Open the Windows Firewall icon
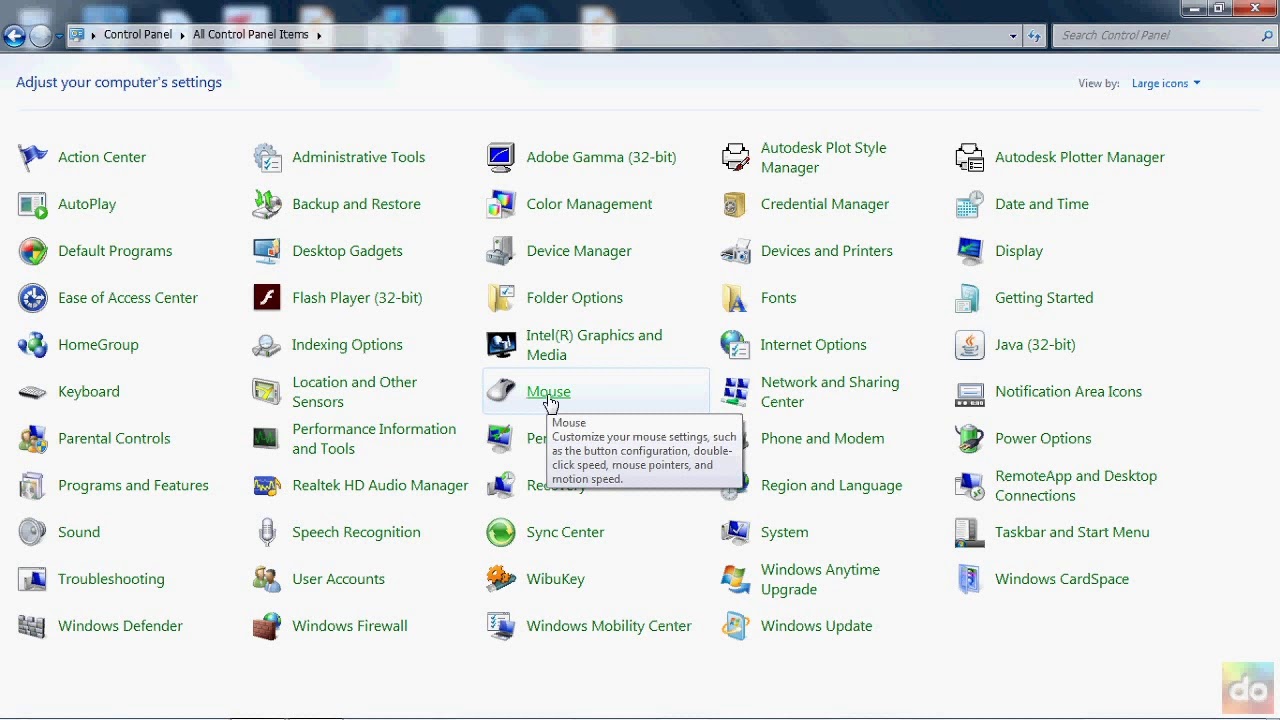 (267, 626)
